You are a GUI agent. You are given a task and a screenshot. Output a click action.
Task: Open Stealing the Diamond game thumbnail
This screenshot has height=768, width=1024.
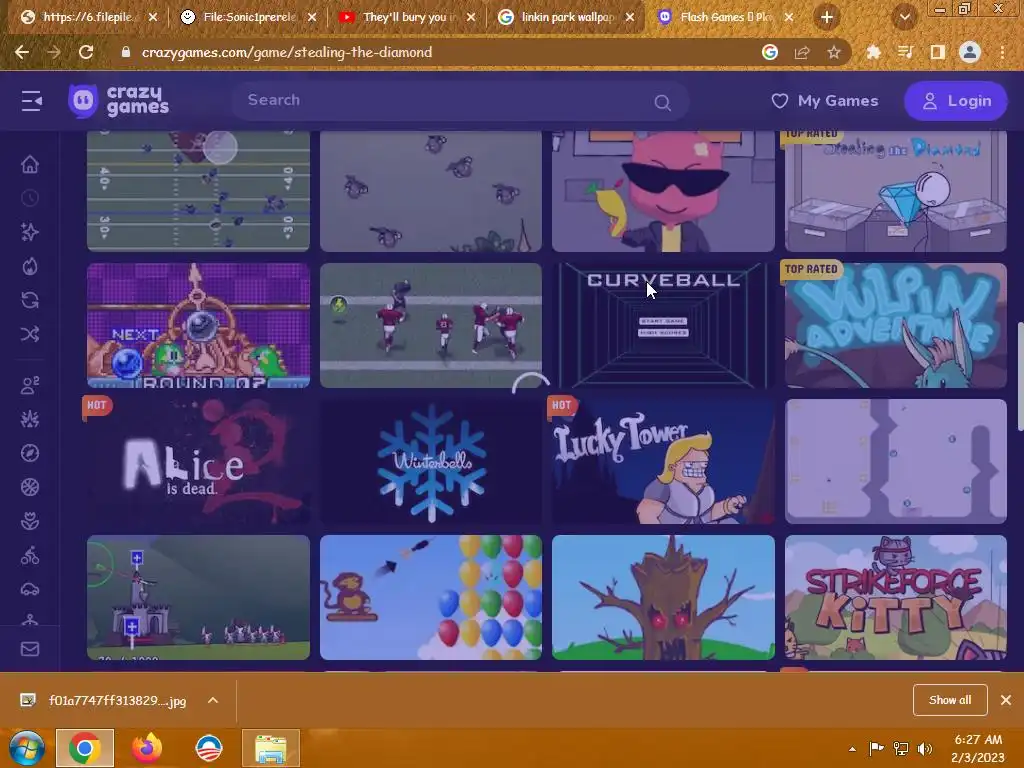tap(895, 191)
